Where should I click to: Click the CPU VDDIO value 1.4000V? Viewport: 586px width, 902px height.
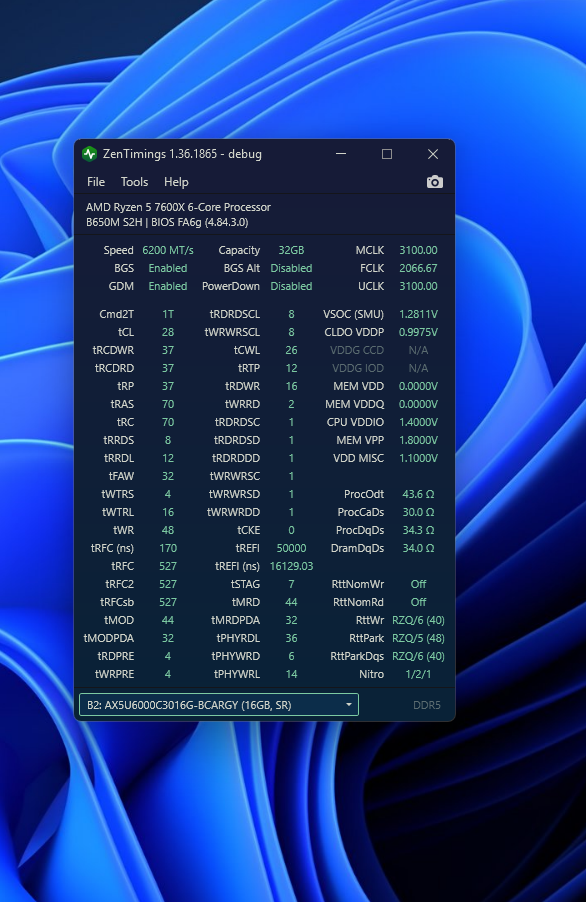coord(418,422)
